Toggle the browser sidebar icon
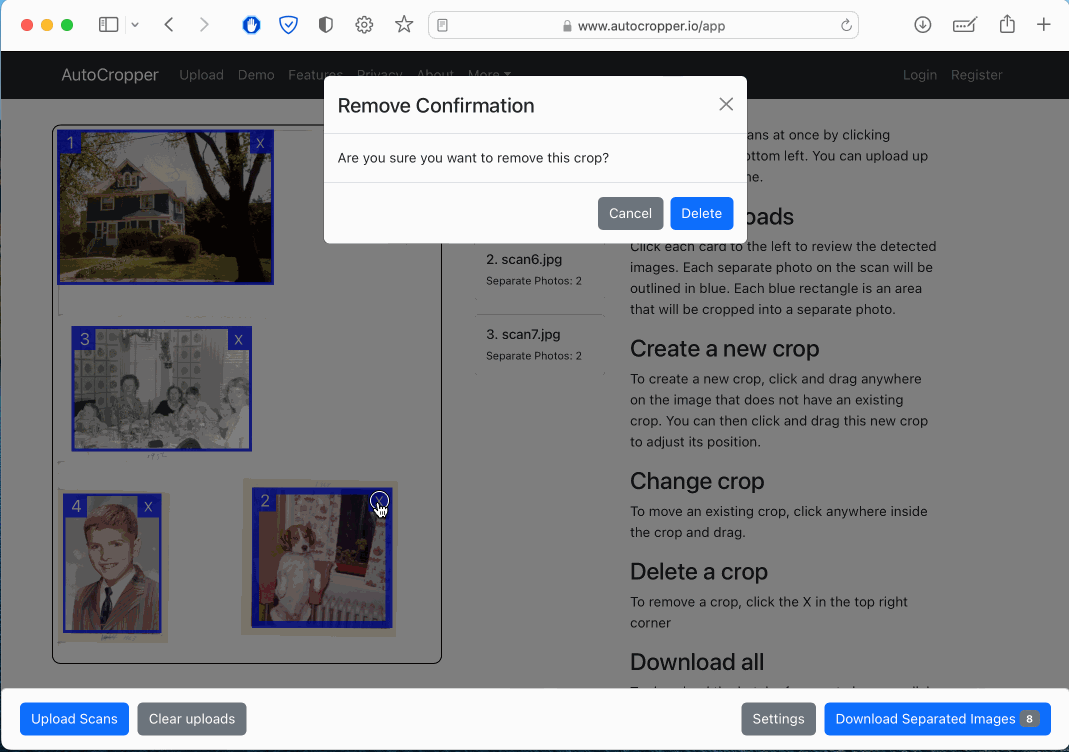The image size is (1069, 752). (108, 24)
